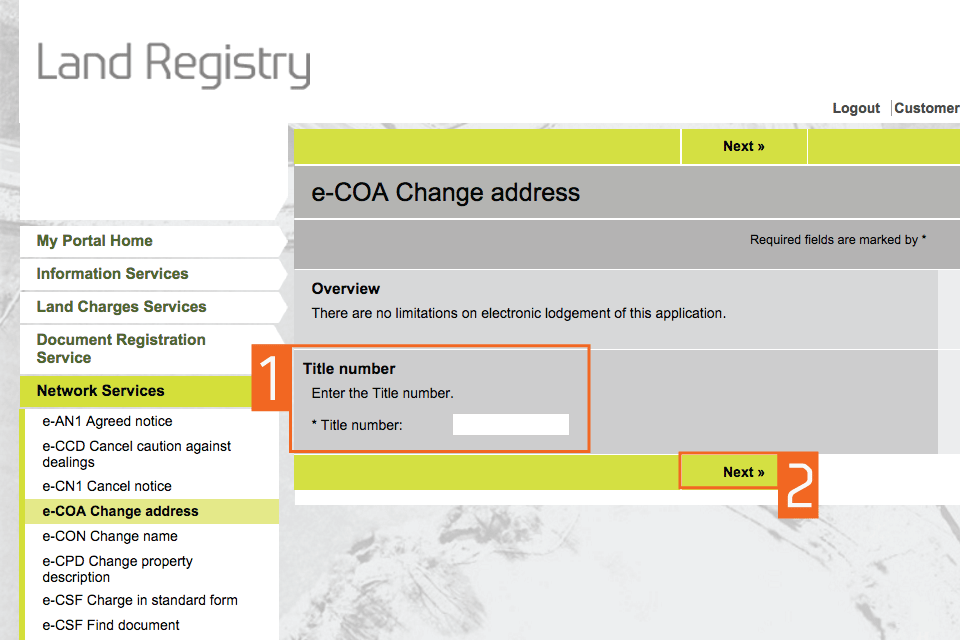
Task: Open e-CON Change name link
Action: [x=110, y=536]
